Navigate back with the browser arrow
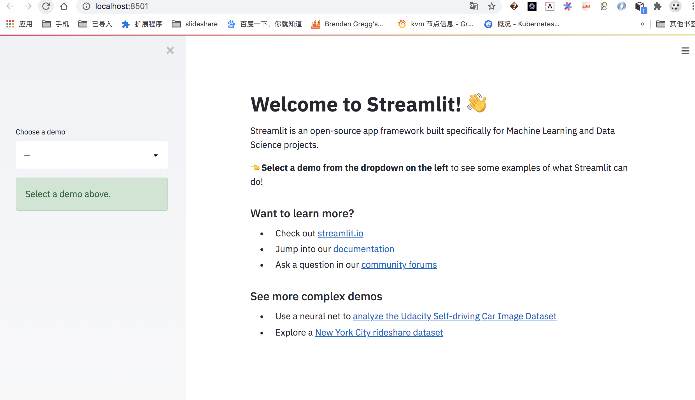The height and width of the screenshot is (400, 695). 9,6
